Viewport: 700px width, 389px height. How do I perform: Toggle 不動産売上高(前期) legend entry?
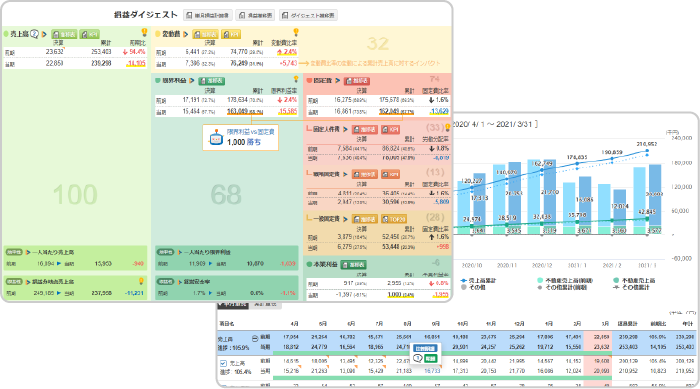tap(565, 280)
